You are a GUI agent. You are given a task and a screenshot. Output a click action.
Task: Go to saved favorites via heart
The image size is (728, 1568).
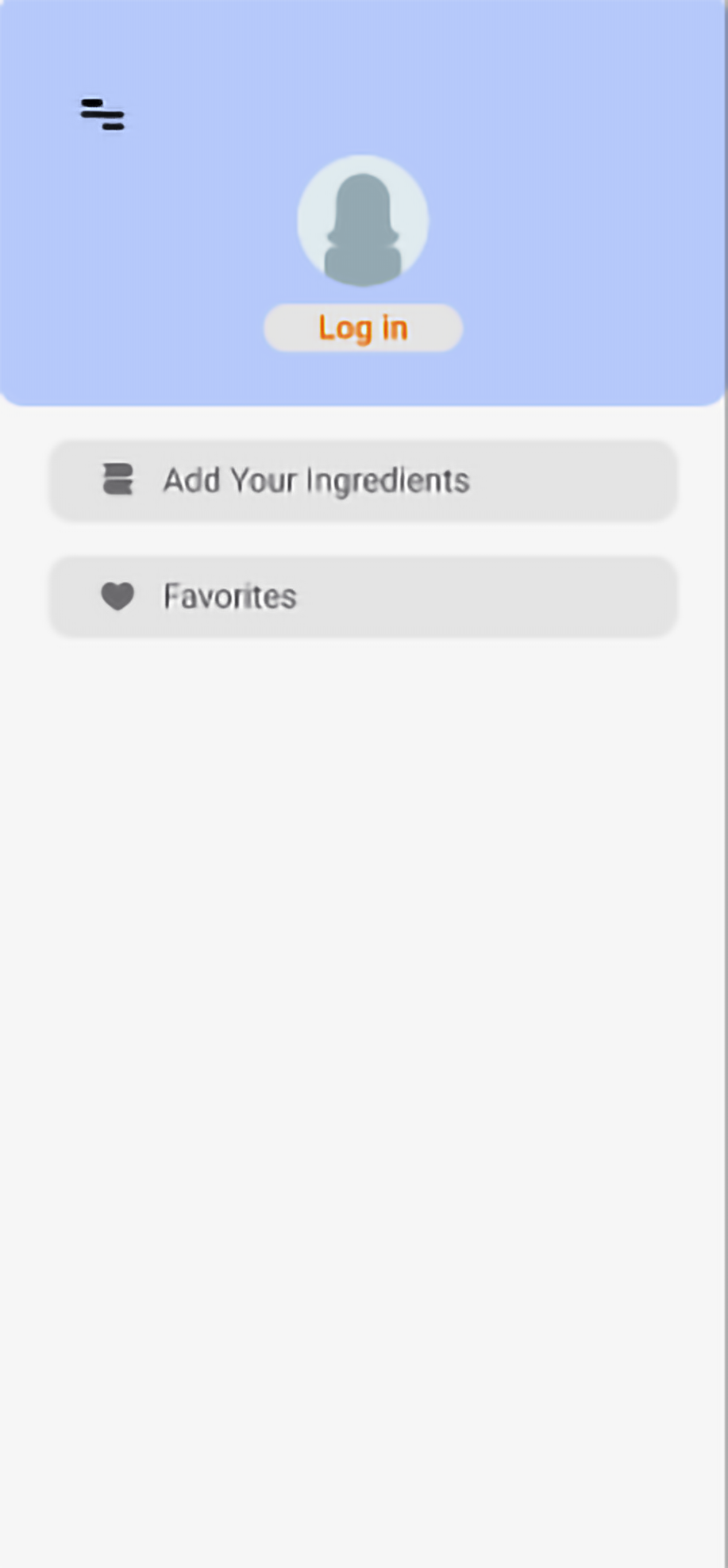pyautogui.click(x=117, y=596)
